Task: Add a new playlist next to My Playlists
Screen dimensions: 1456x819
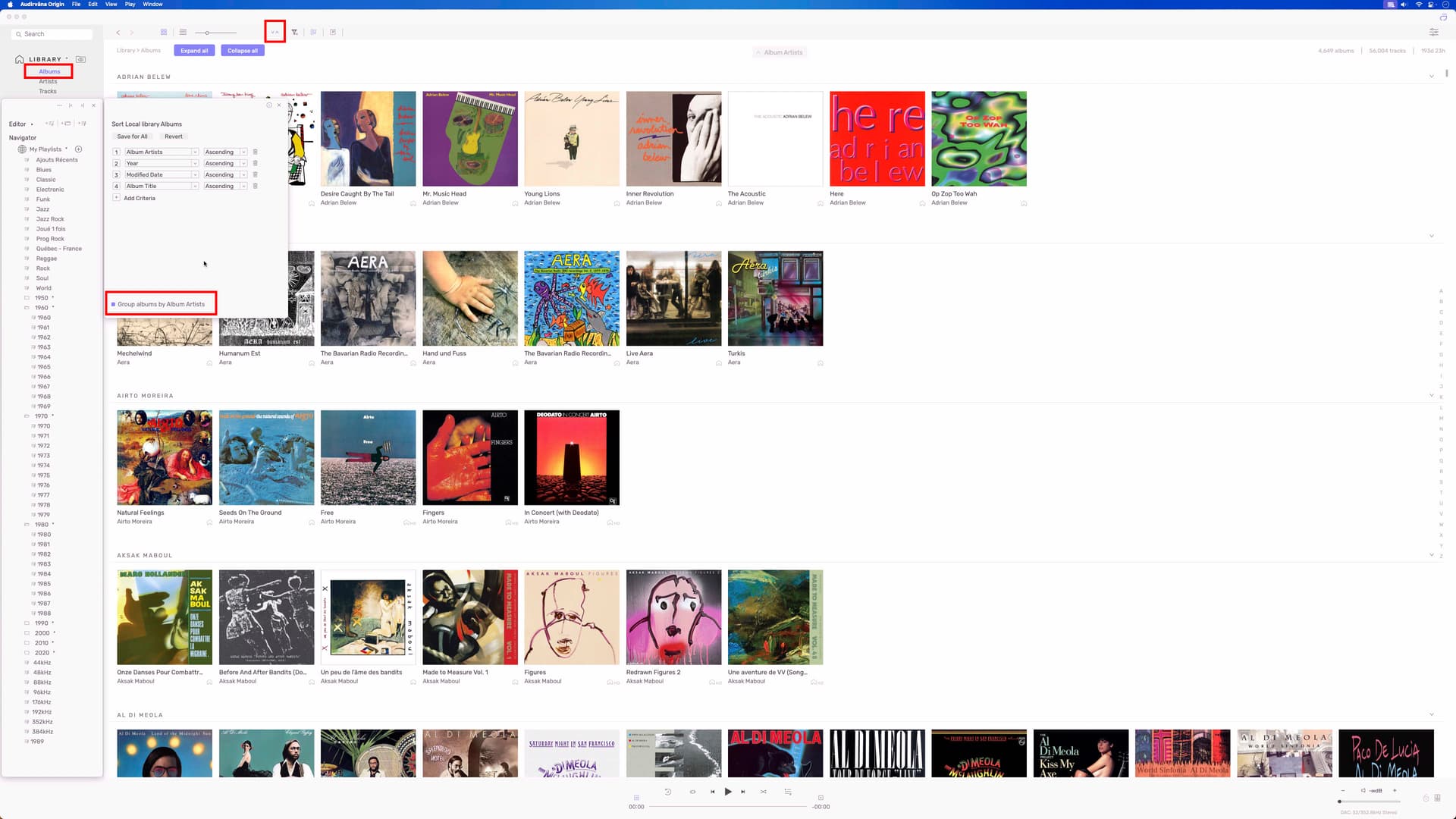Action: (78, 149)
